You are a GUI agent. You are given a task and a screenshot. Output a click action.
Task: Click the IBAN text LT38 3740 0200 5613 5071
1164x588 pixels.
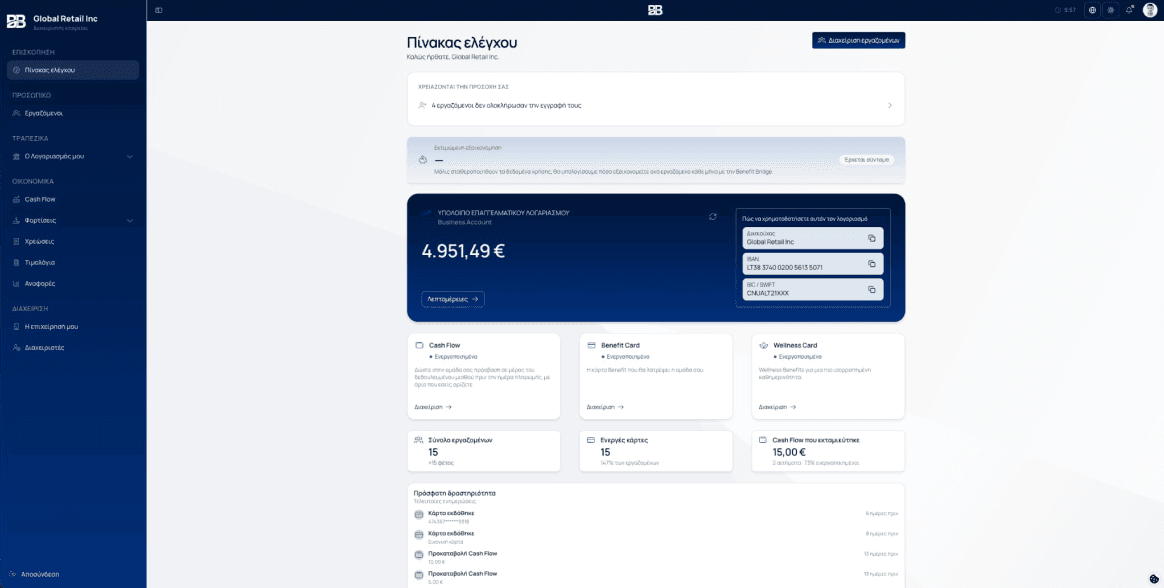tap(785, 267)
